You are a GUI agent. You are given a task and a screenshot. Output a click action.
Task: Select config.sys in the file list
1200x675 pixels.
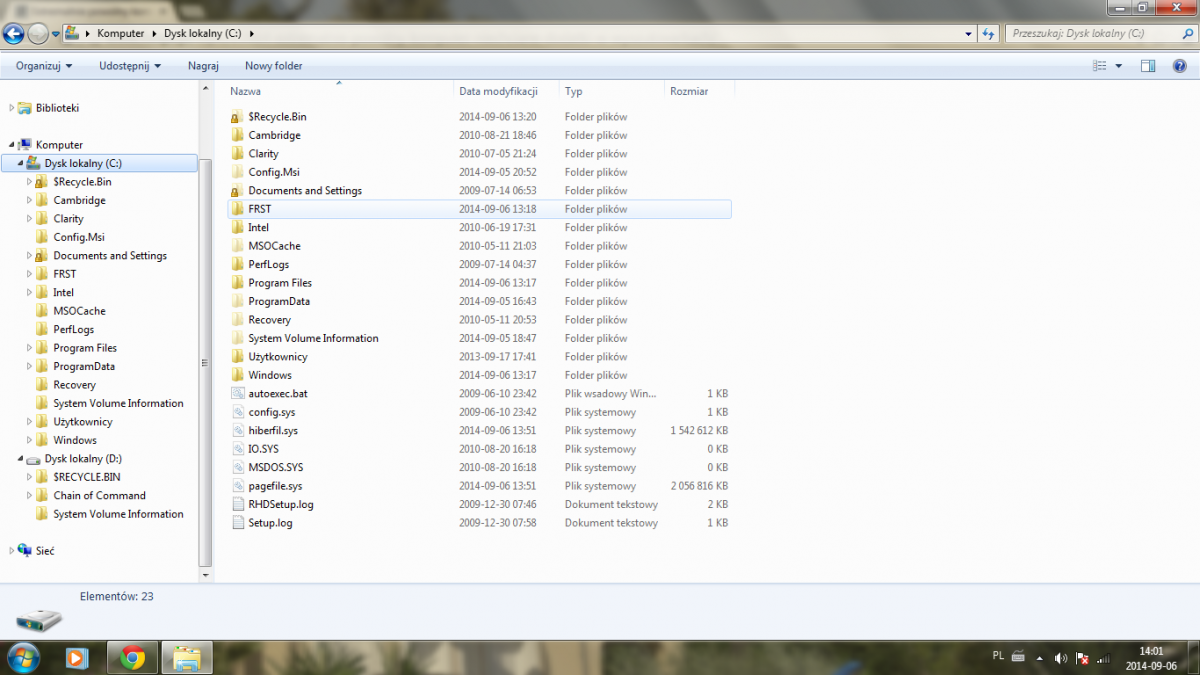272,412
